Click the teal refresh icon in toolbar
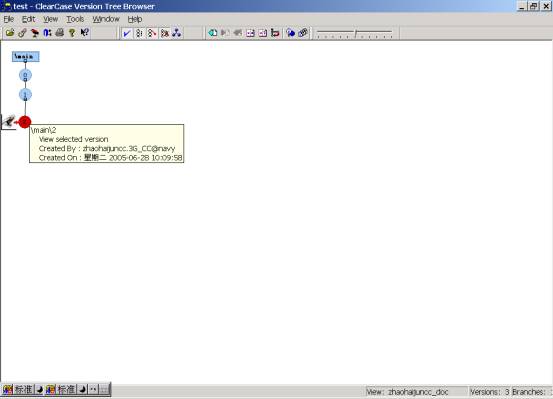This screenshot has width=553, height=399. [x=213, y=33]
